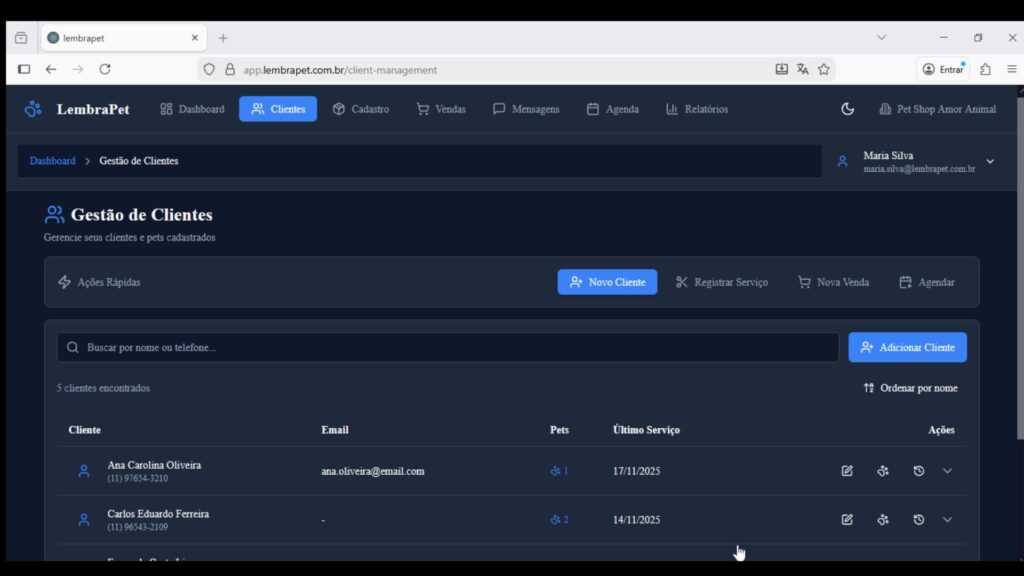This screenshot has width=1024, height=576.
Task: Click the Dashboard breadcrumb link
Action: point(52,161)
